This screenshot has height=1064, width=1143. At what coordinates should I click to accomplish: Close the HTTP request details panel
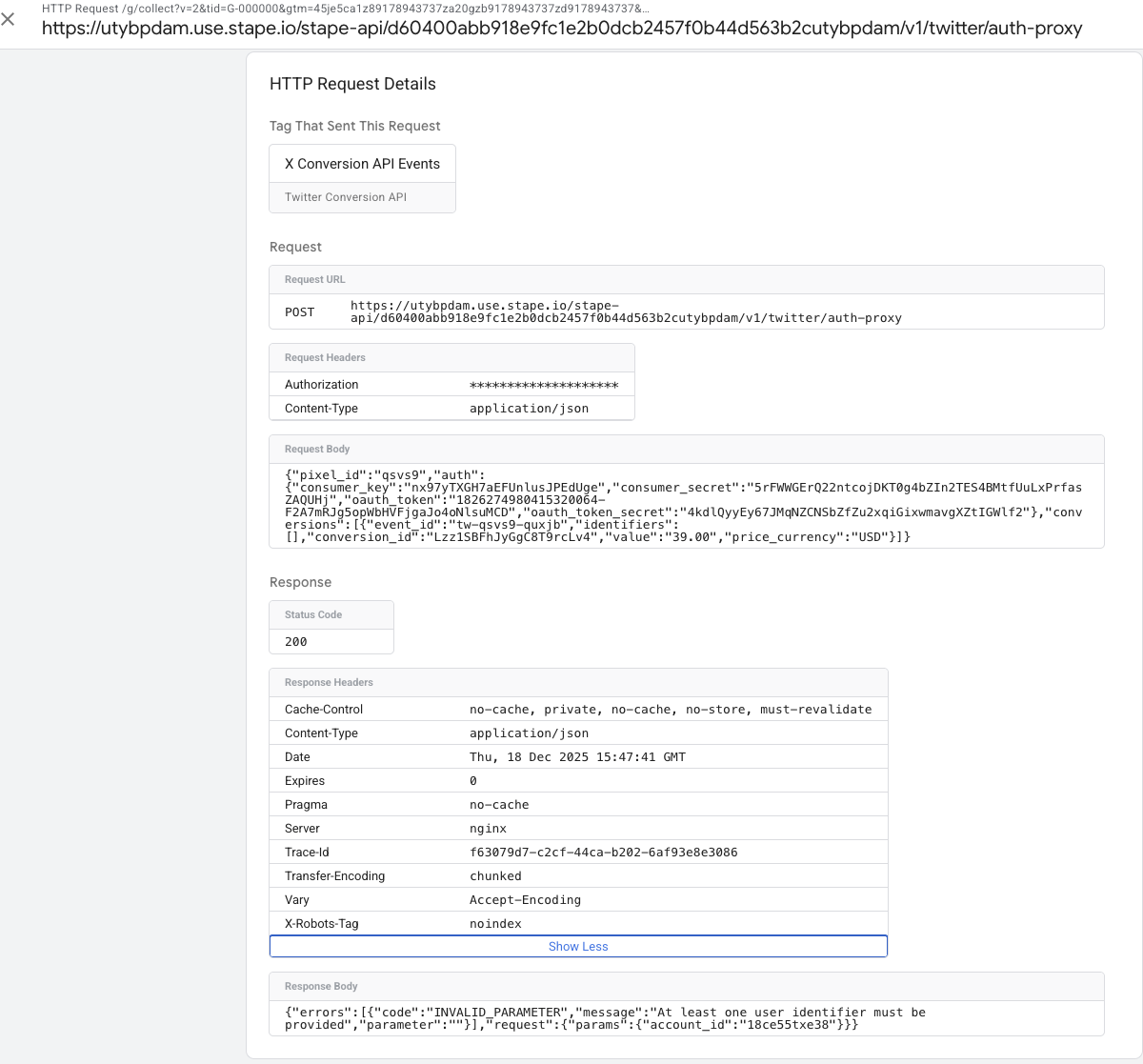[9, 19]
